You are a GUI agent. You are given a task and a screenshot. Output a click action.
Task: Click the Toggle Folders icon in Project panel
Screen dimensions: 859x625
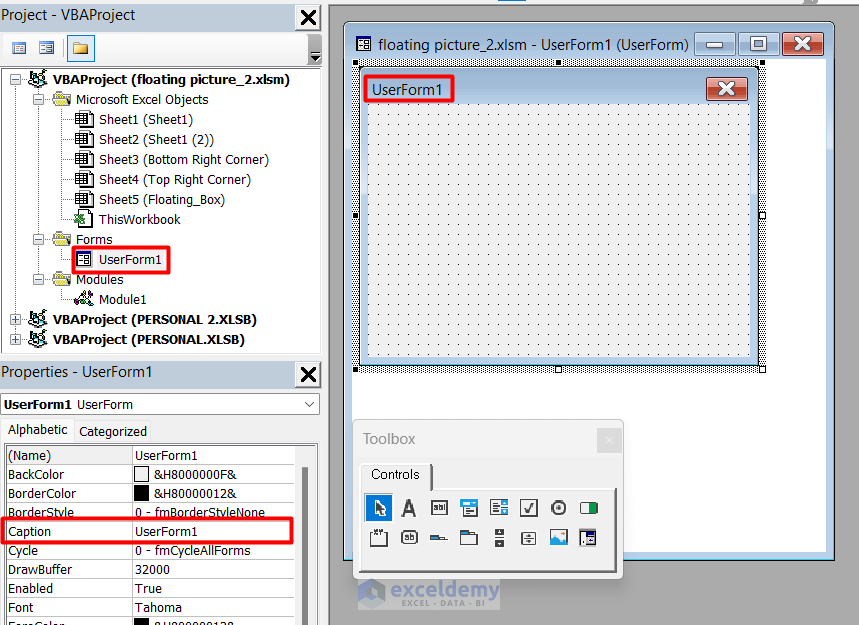81,48
